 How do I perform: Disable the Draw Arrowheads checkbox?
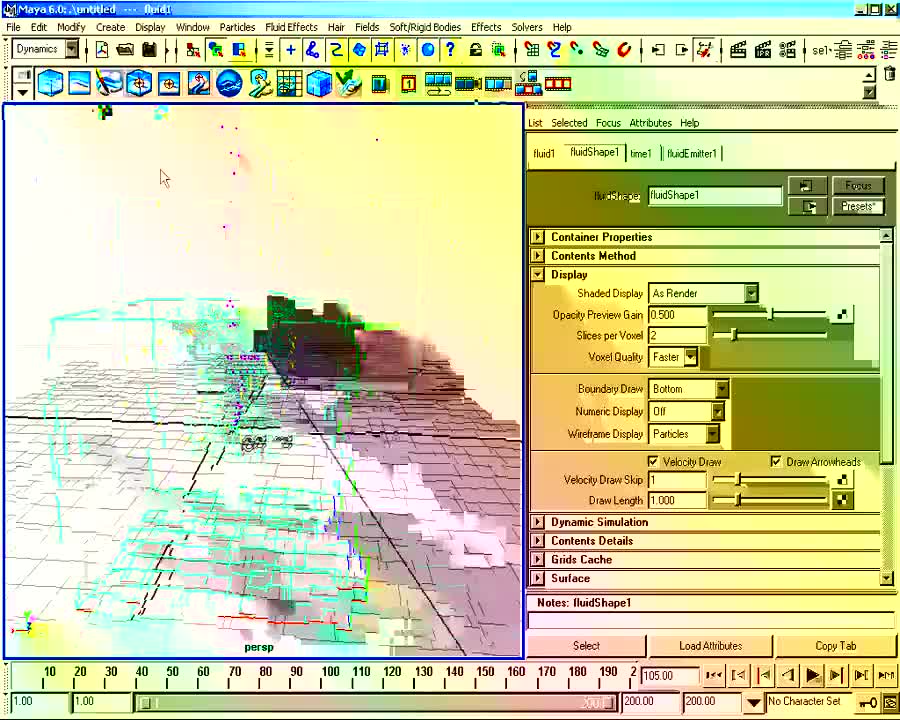pyautogui.click(x=776, y=462)
